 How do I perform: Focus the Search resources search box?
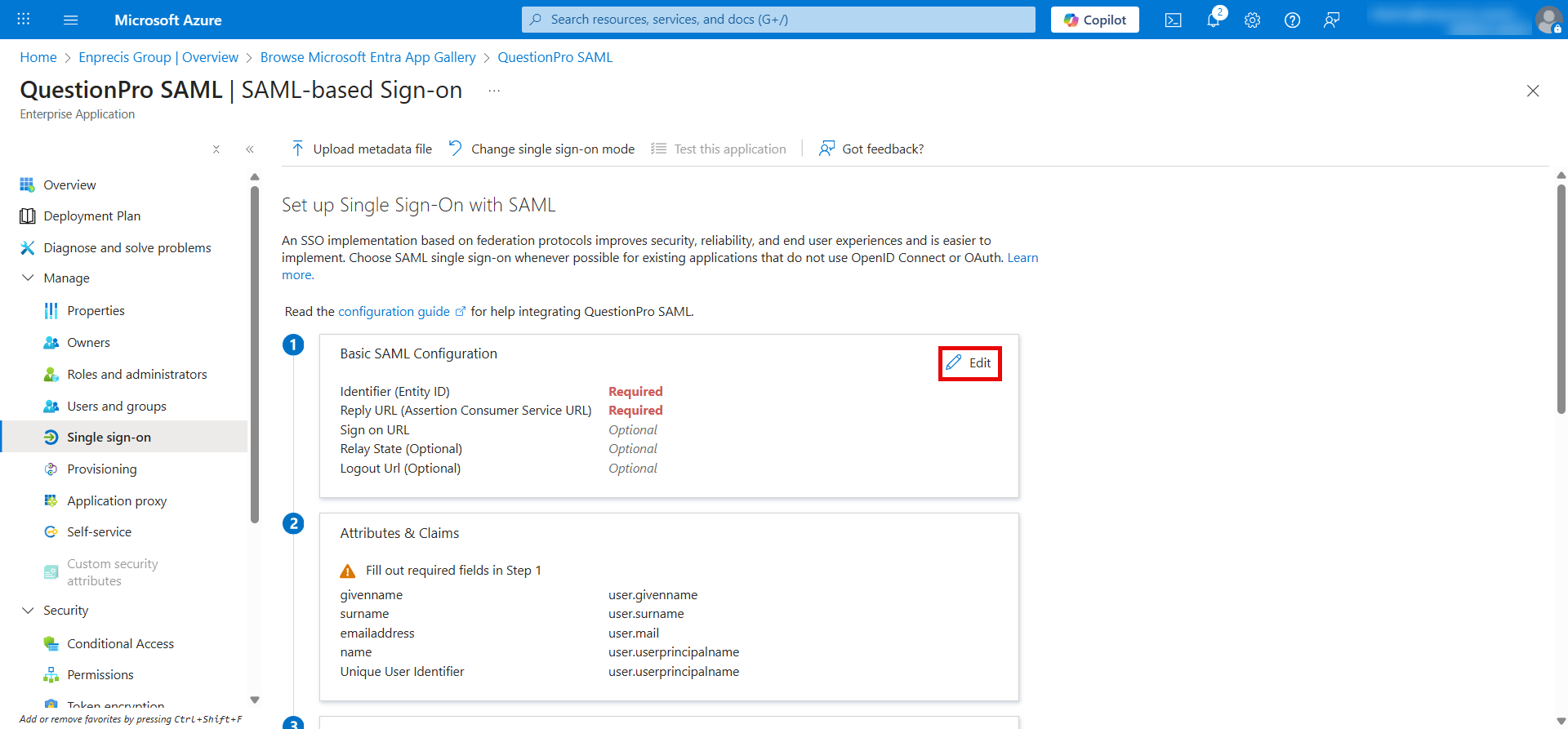tap(778, 20)
